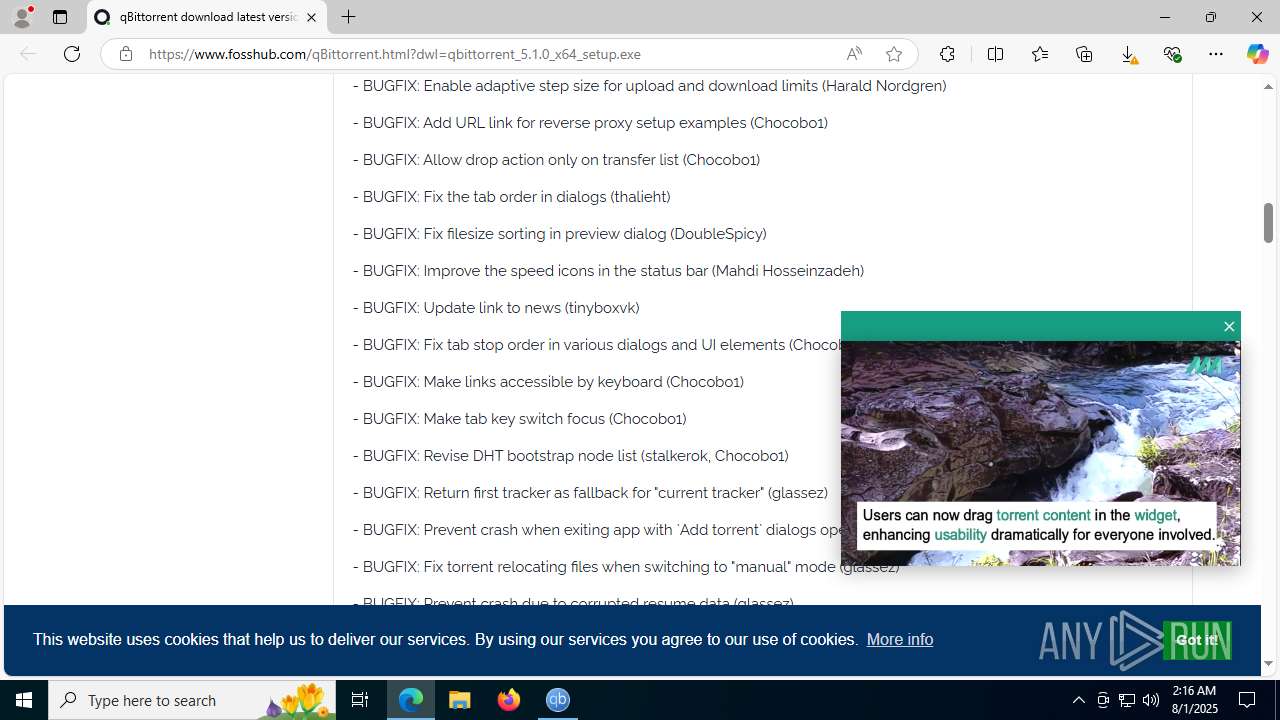Open the Copilot sidebar

[x=1257, y=54]
